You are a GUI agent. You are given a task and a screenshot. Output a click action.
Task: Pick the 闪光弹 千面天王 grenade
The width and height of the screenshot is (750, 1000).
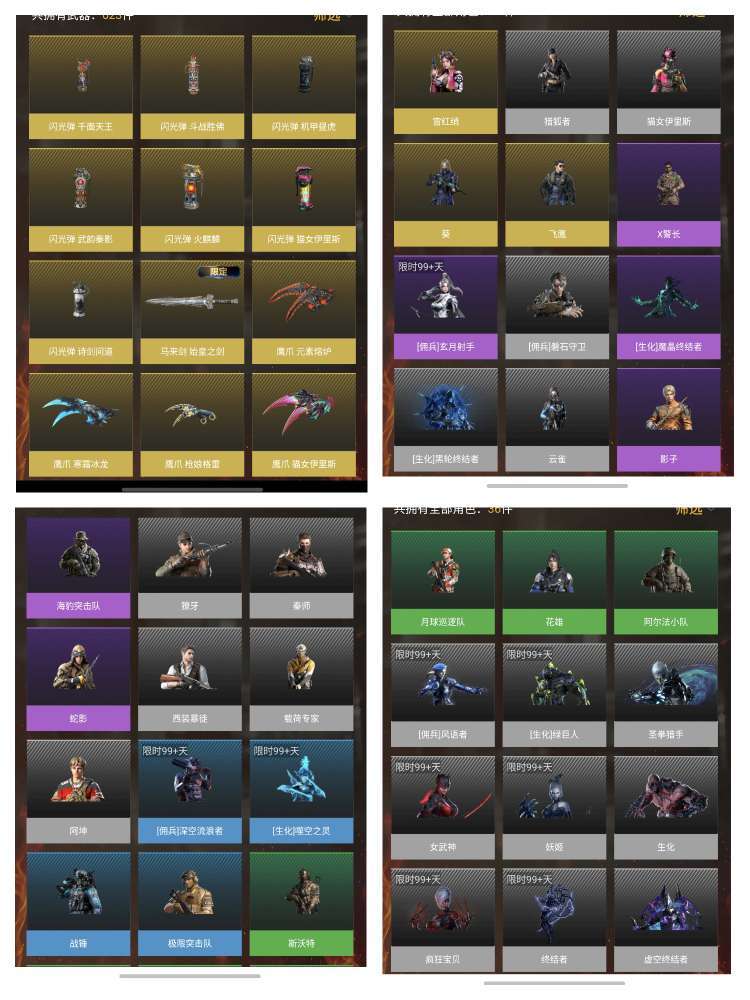click(x=80, y=87)
